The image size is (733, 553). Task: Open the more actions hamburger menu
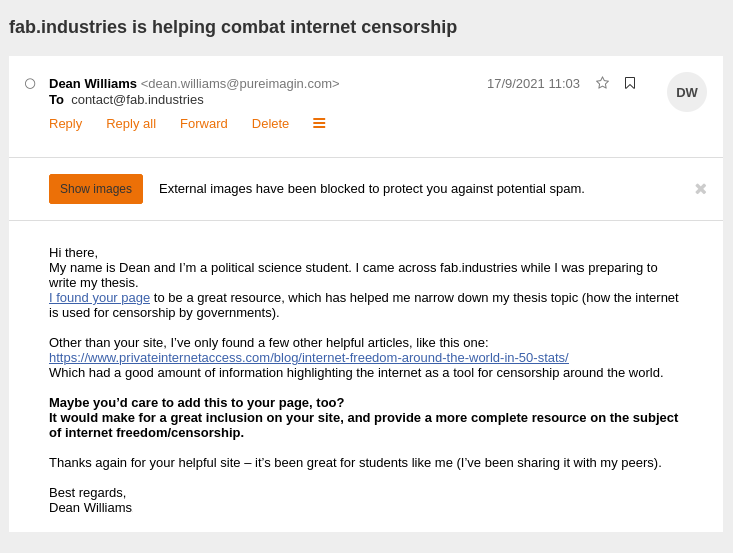tap(319, 123)
